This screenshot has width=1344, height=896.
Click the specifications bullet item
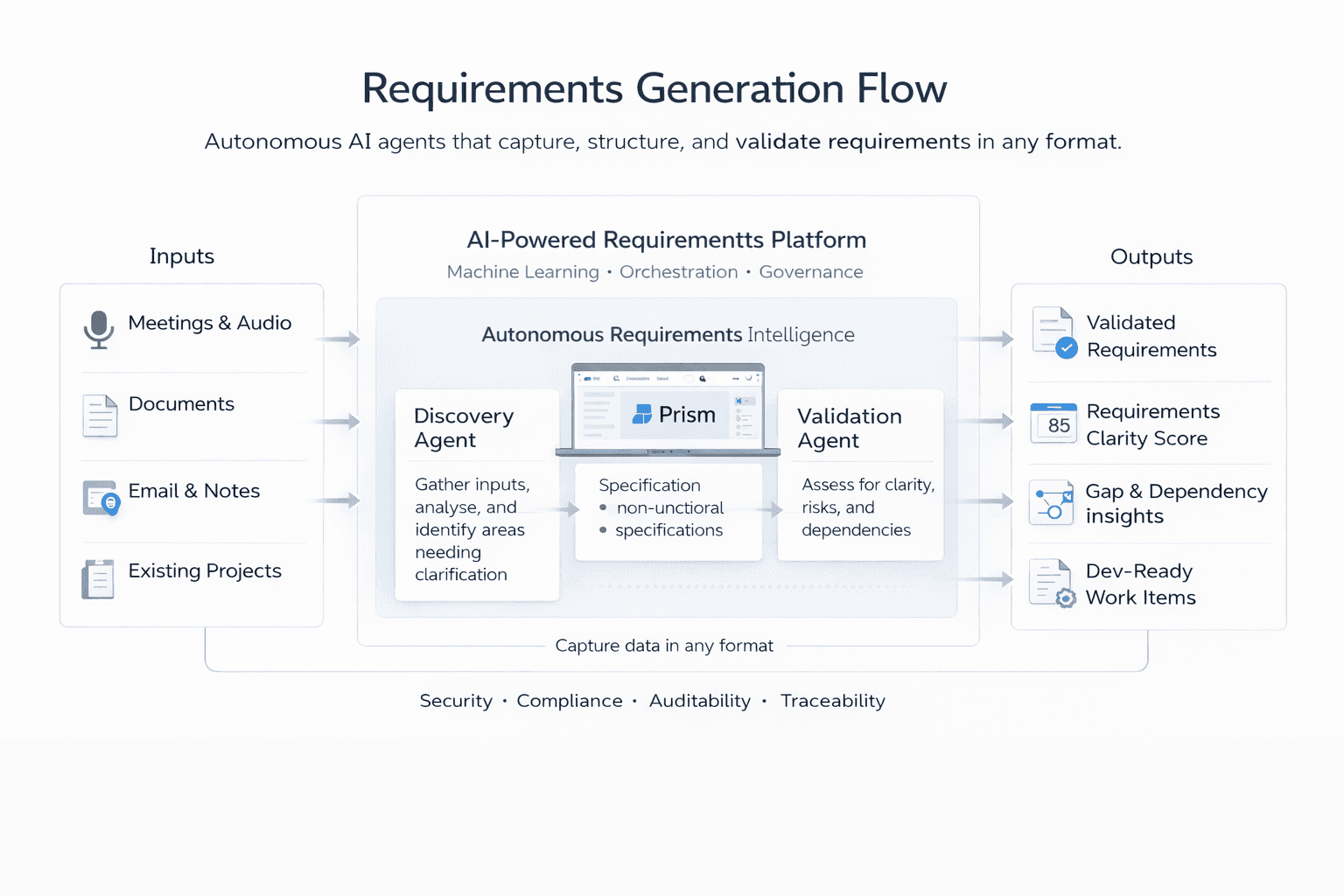[x=668, y=530]
